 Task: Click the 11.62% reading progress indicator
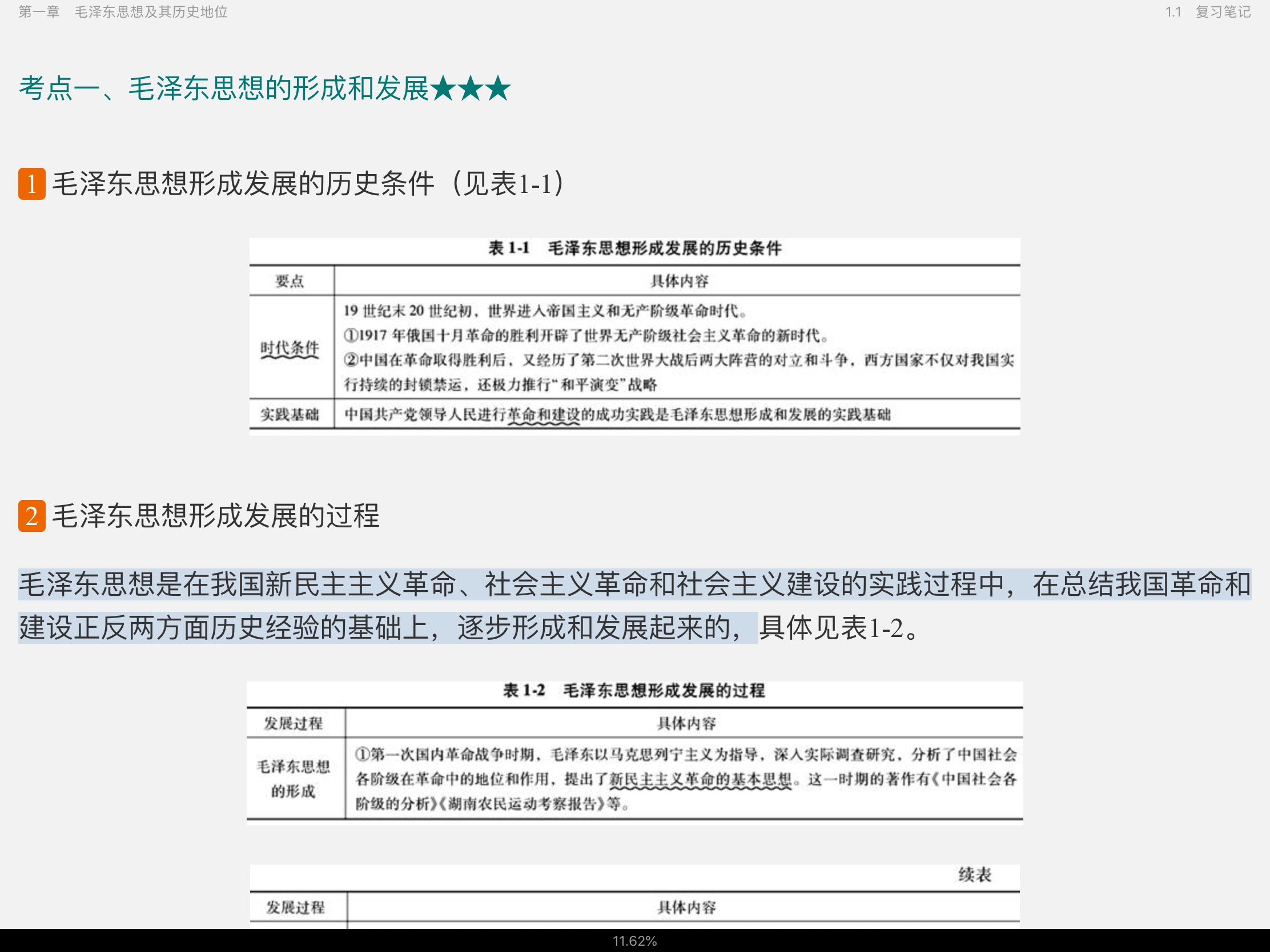pos(634,941)
